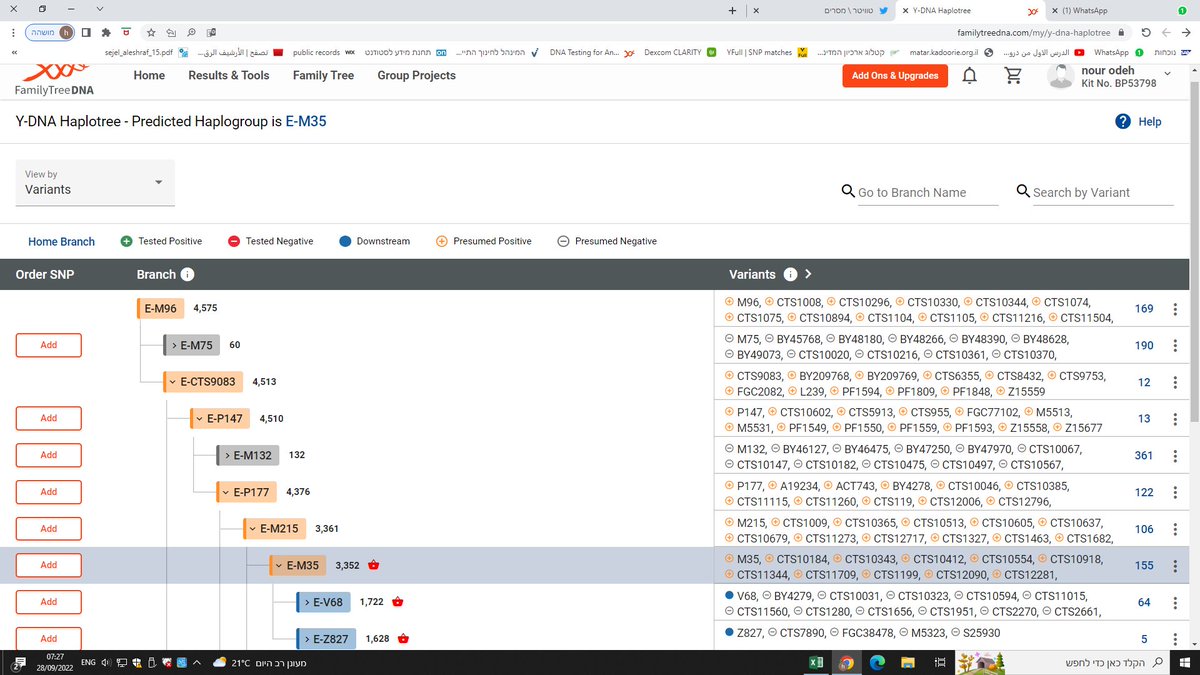Collapse the E-M35 branch chevron

point(279,565)
